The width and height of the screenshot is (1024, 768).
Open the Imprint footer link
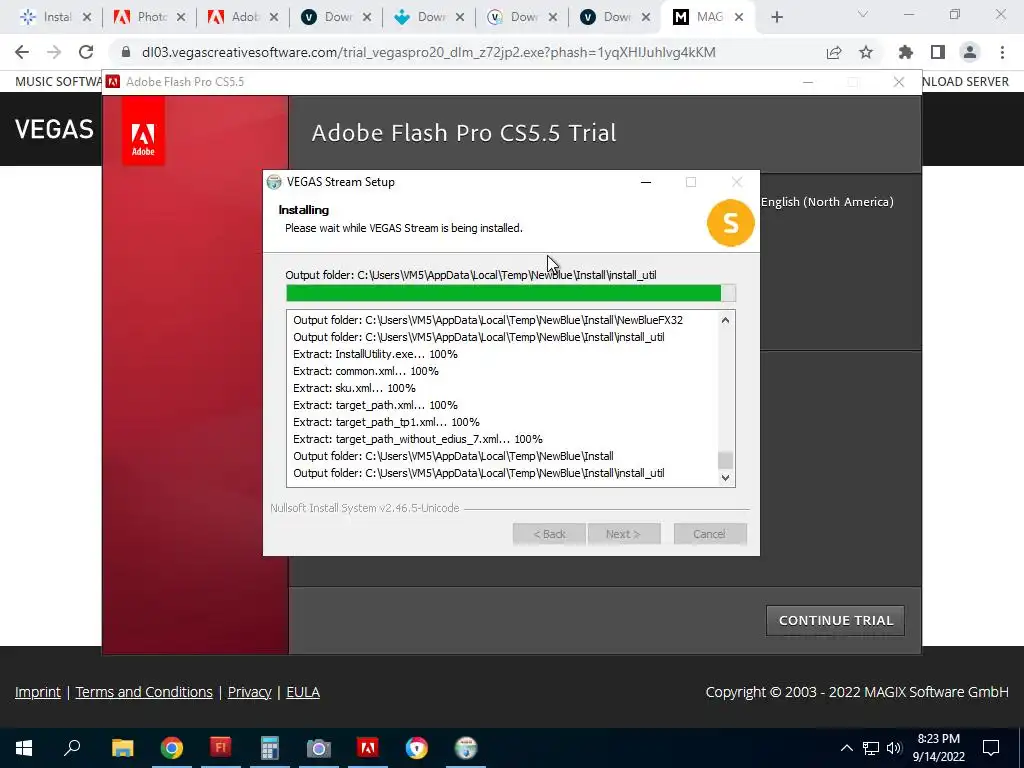38,692
